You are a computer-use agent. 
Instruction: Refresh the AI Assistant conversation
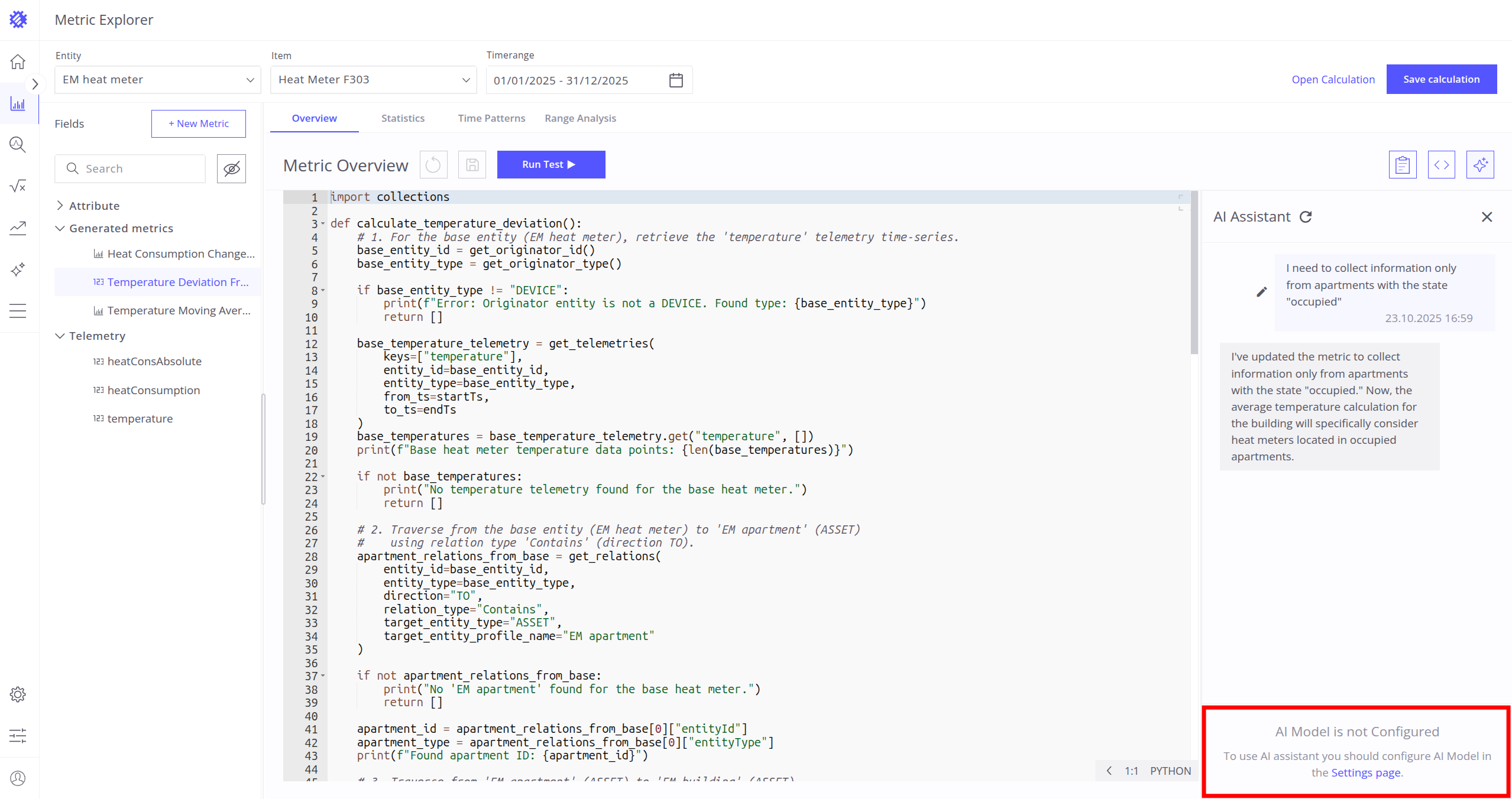[1306, 217]
